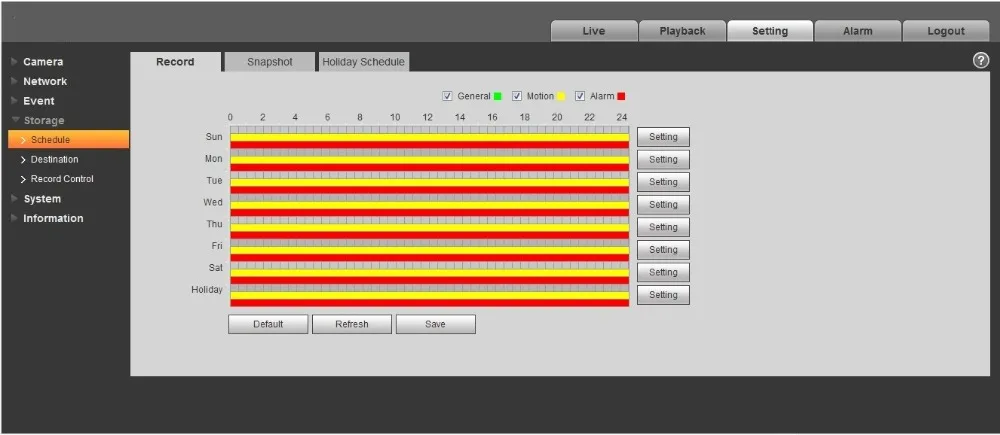Screen dimensions: 1000x435
Task: Collapse the Storage menu arrow
Action: click(x=15, y=120)
